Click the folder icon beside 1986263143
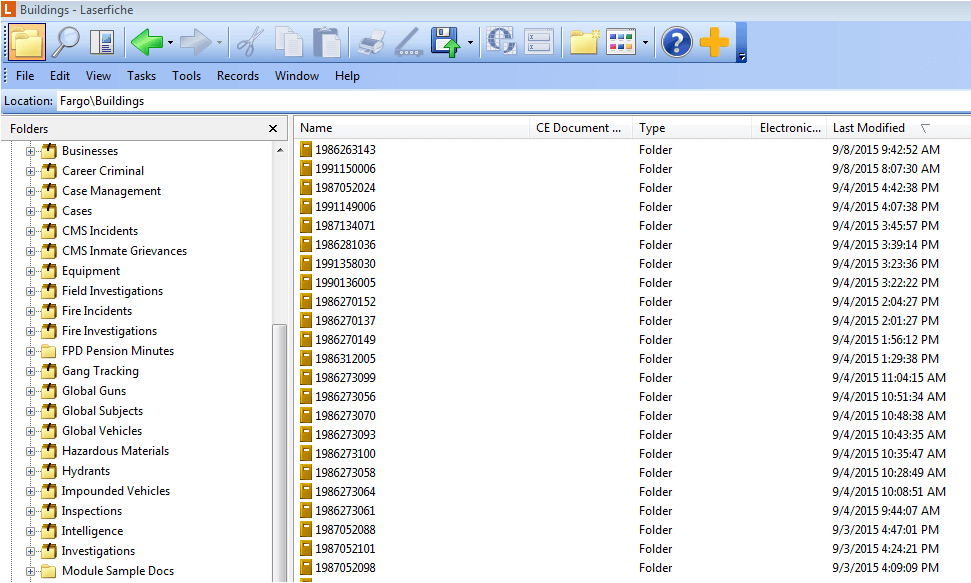The height and width of the screenshot is (583, 971). [x=306, y=149]
